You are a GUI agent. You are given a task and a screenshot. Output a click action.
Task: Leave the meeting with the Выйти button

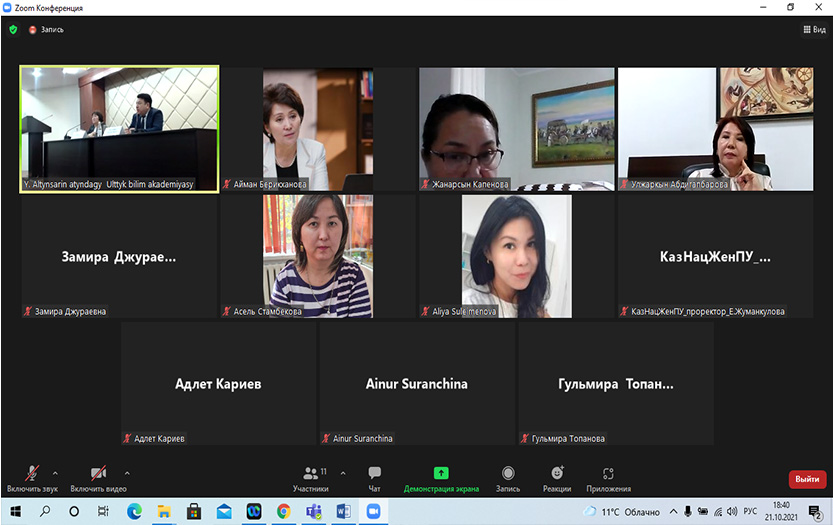(807, 479)
